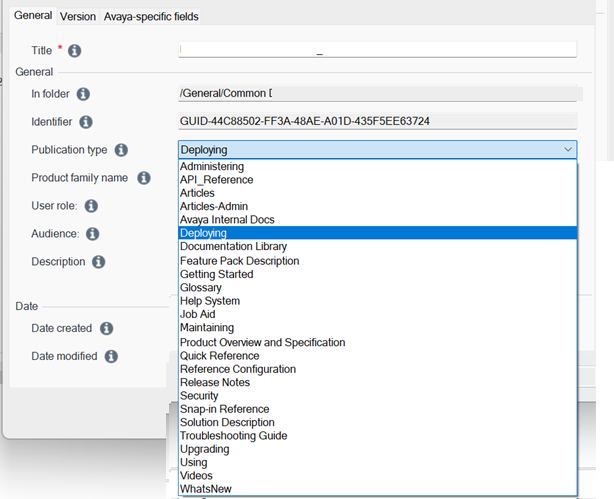Screen dimensions: 614x499
Task: Switch to the General tab
Action: (33, 16)
